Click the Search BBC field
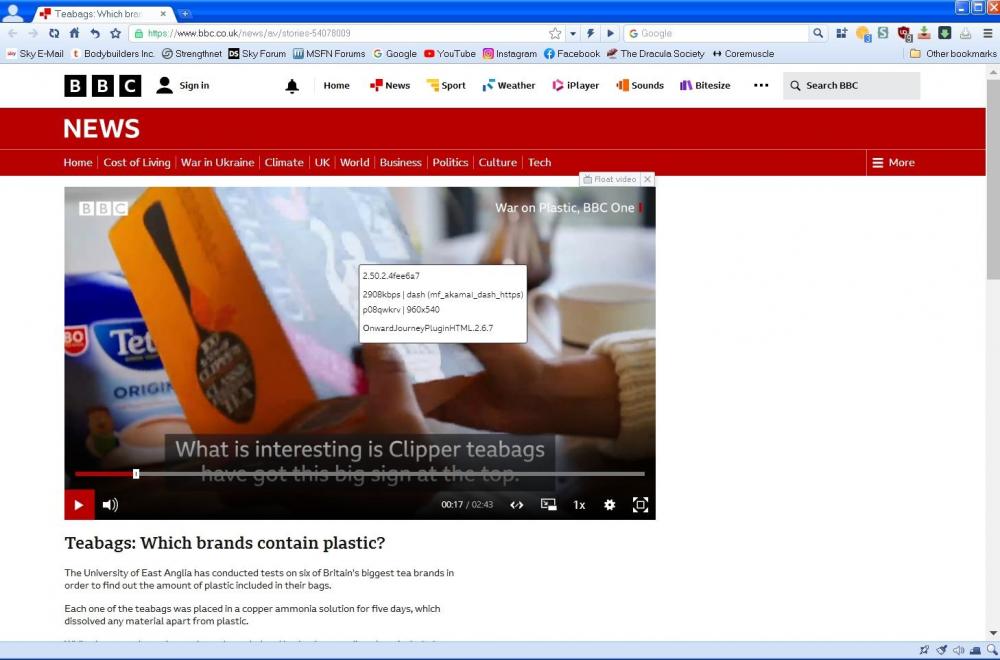The width and height of the screenshot is (1000, 660). coord(850,86)
